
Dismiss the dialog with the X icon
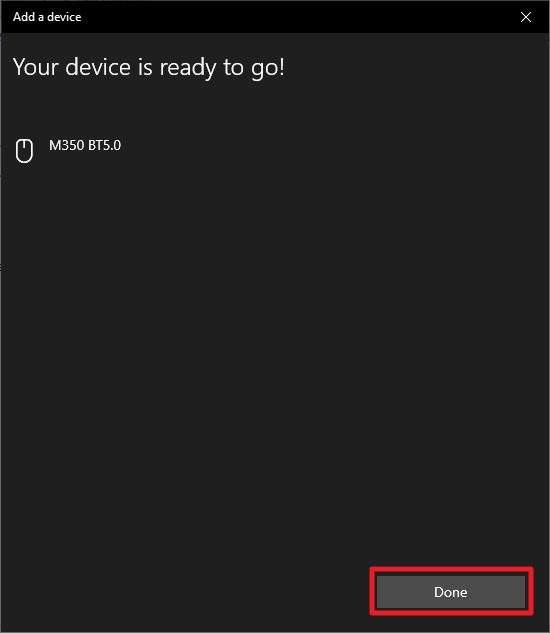[x=525, y=17]
